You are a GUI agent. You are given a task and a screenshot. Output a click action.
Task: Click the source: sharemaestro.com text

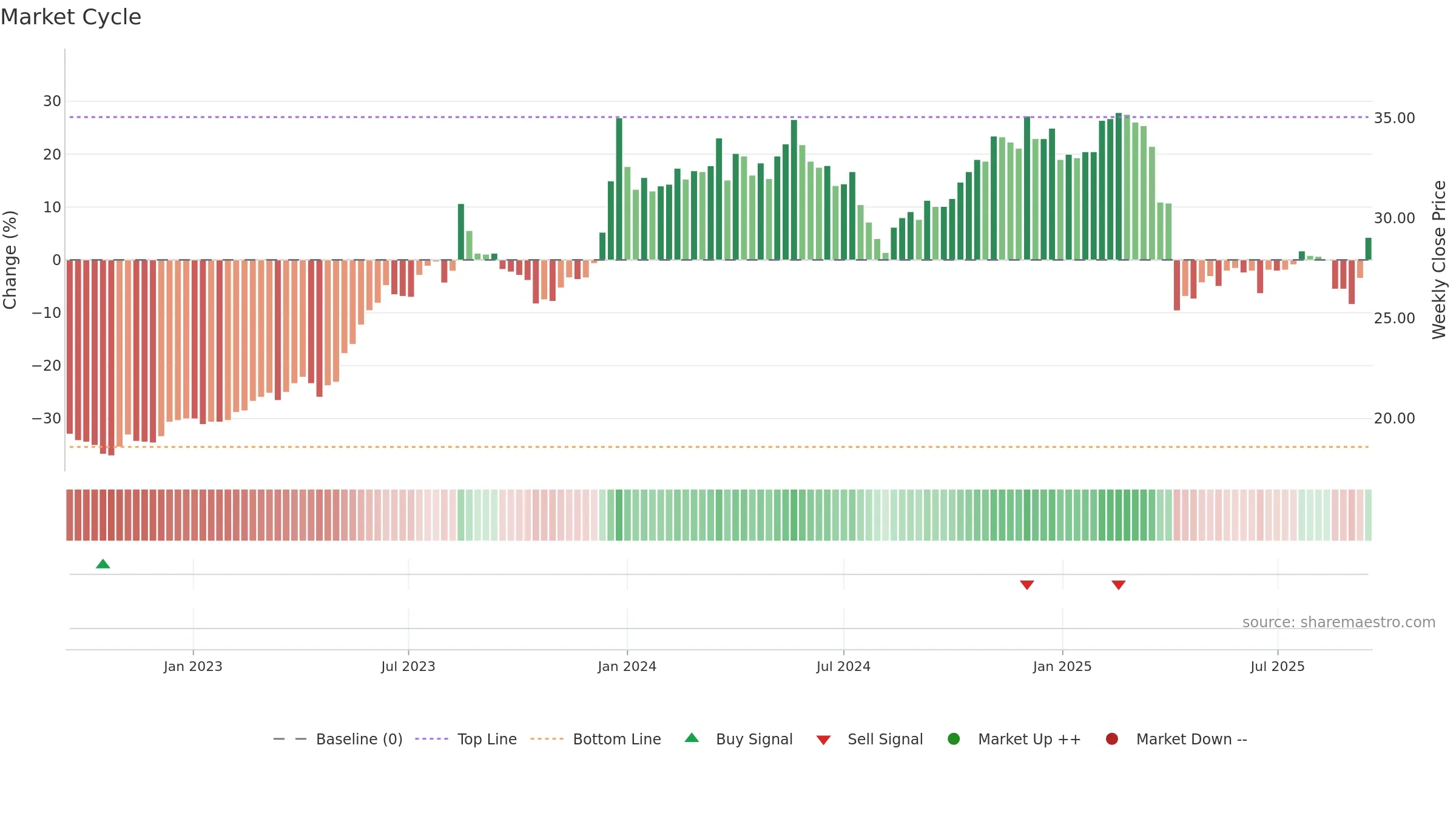[x=1339, y=622]
